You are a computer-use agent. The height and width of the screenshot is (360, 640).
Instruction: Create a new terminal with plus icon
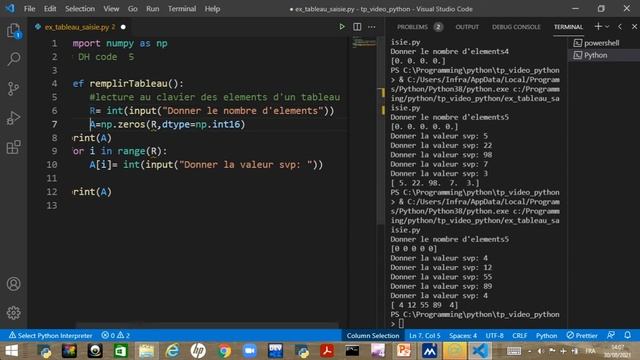pyautogui.click(x=598, y=27)
